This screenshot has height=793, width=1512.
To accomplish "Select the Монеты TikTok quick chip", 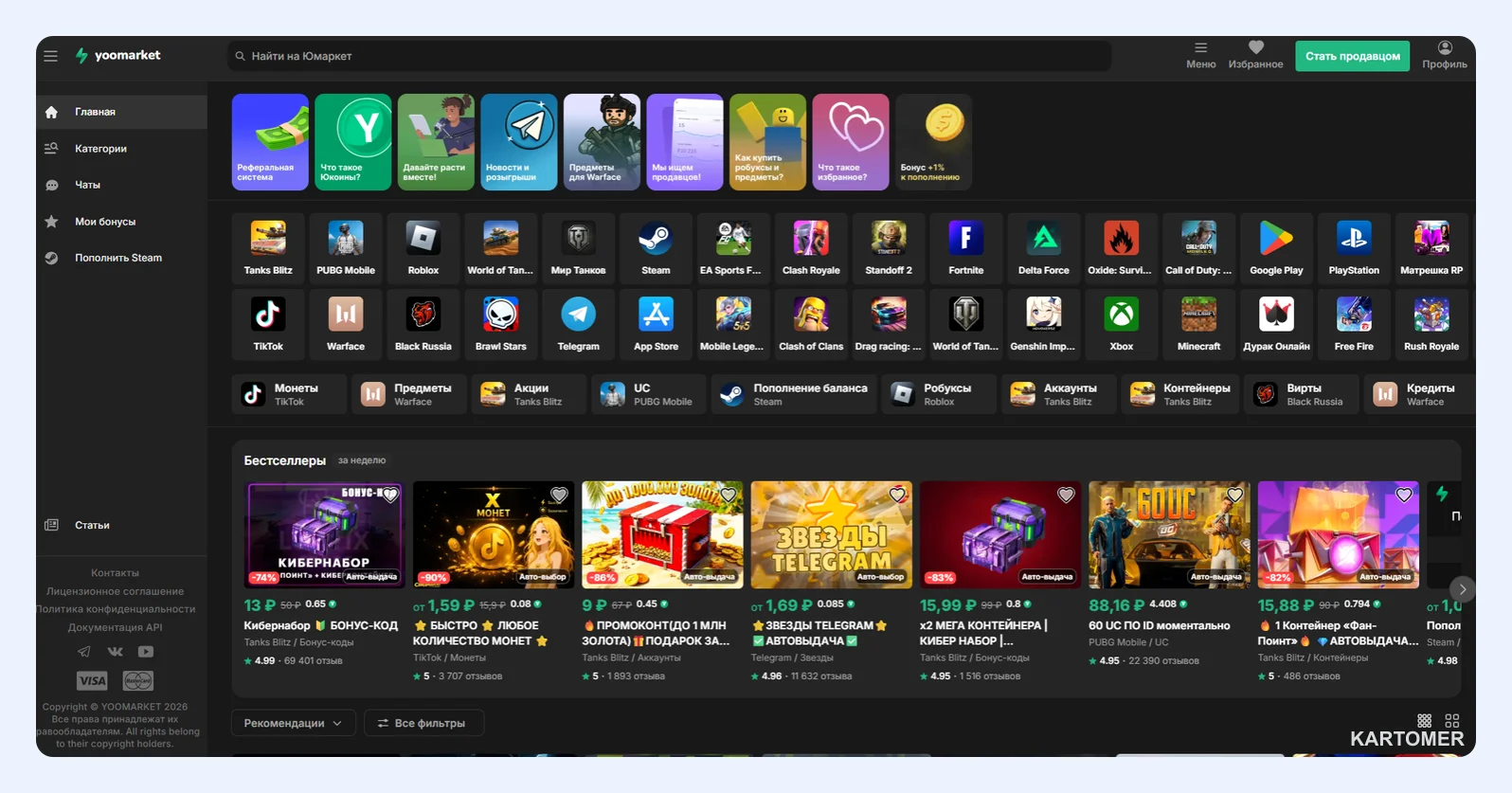I will (289, 394).
